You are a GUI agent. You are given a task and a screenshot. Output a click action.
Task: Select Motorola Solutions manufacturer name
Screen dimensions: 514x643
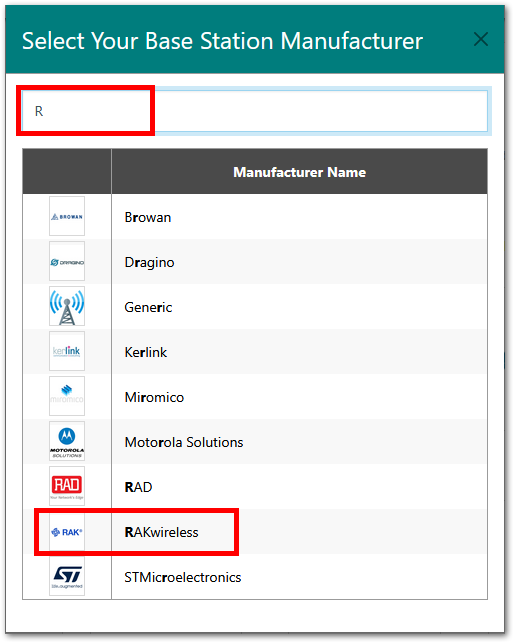click(184, 442)
